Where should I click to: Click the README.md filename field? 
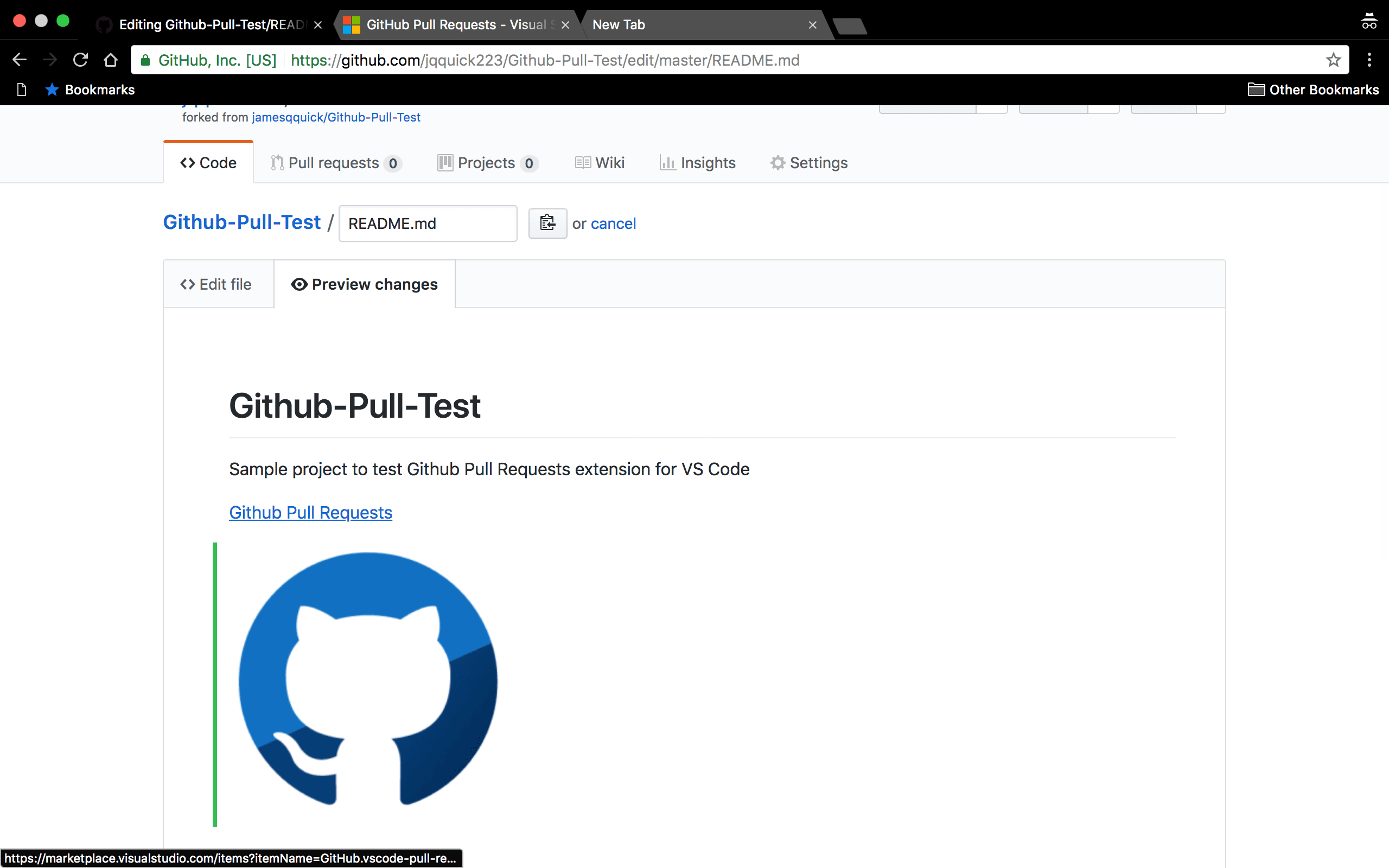click(428, 224)
